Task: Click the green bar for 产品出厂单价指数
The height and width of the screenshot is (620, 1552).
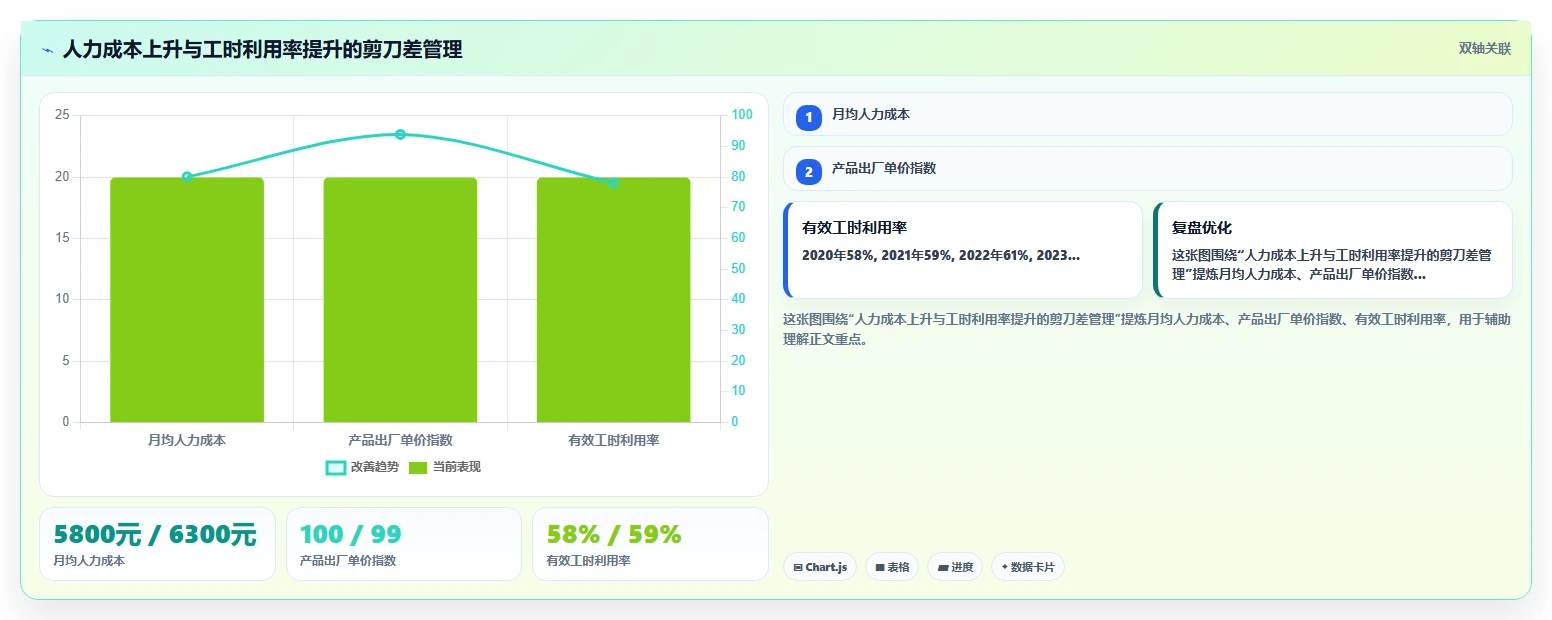Action: [x=400, y=300]
